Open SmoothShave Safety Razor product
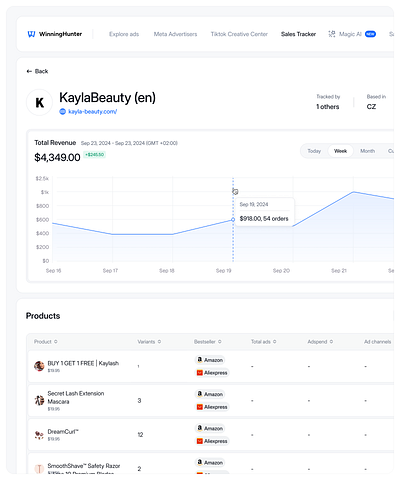 (84, 466)
